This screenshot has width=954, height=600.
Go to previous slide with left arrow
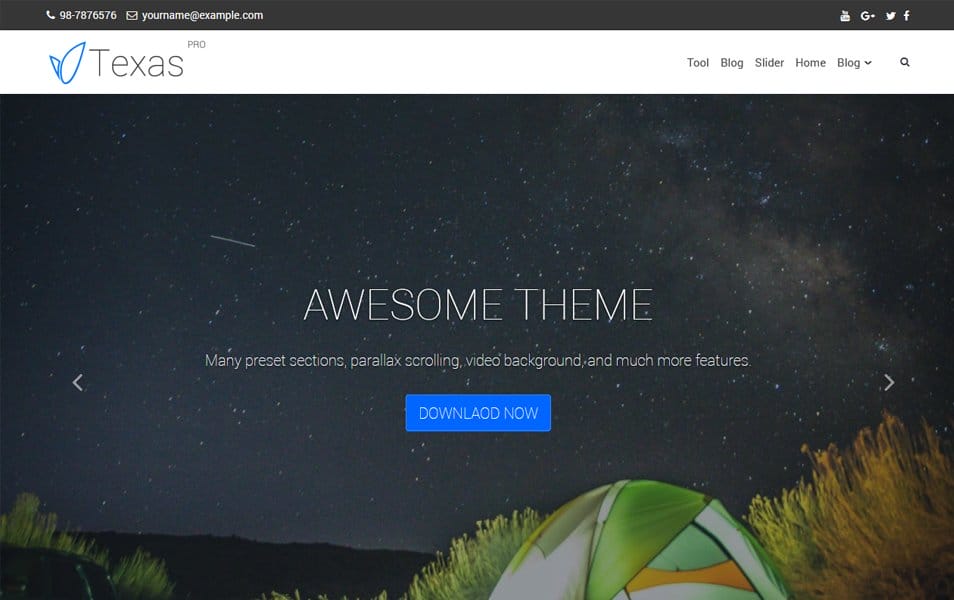click(77, 382)
